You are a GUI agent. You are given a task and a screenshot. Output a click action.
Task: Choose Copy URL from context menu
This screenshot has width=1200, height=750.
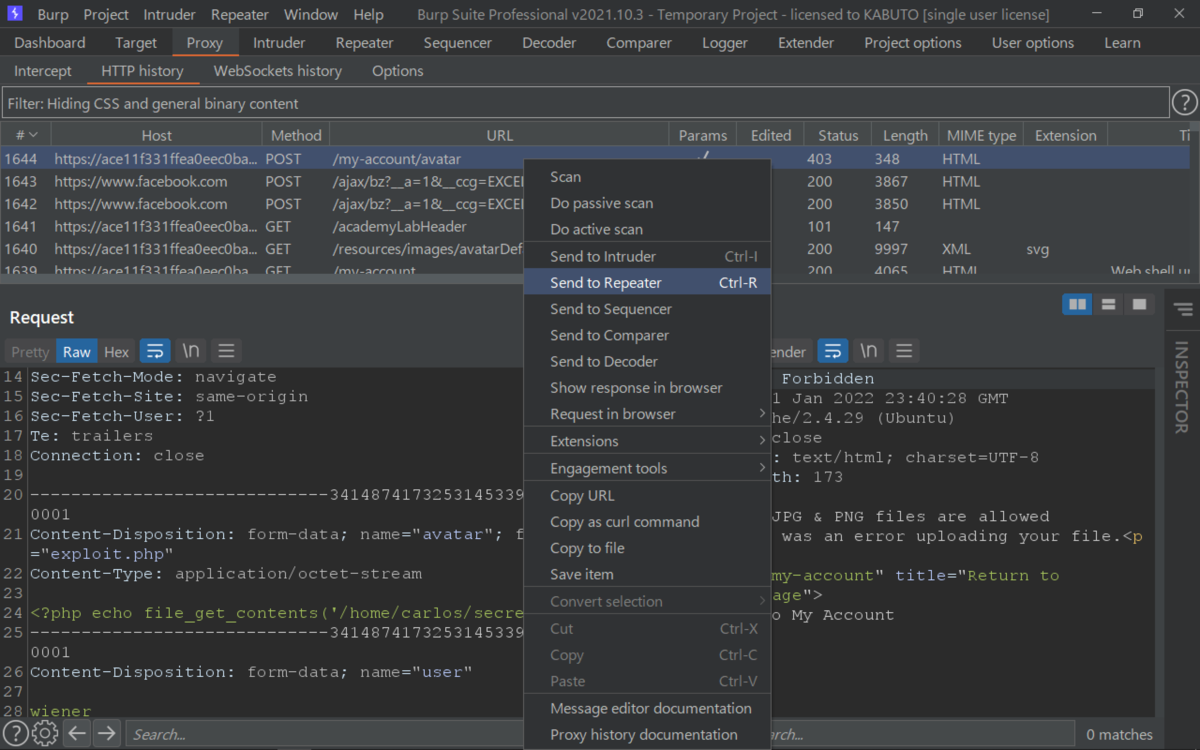(647, 496)
